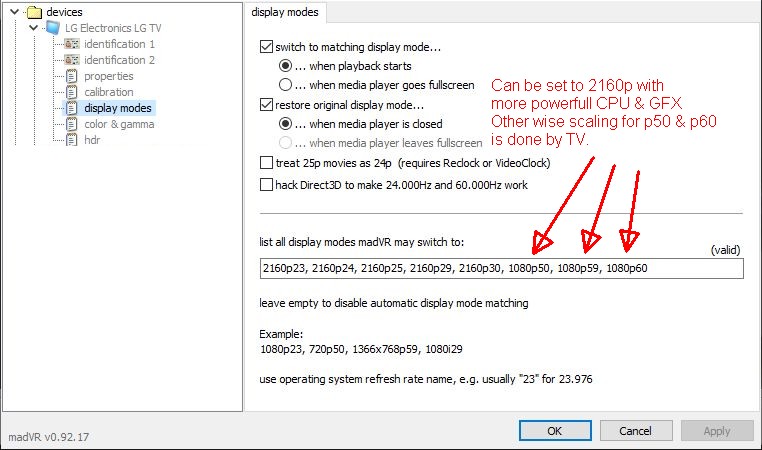Click the devices folder icon
Image resolution: width=762 pixels, height=450 pixels.
(x=34, y=12)
